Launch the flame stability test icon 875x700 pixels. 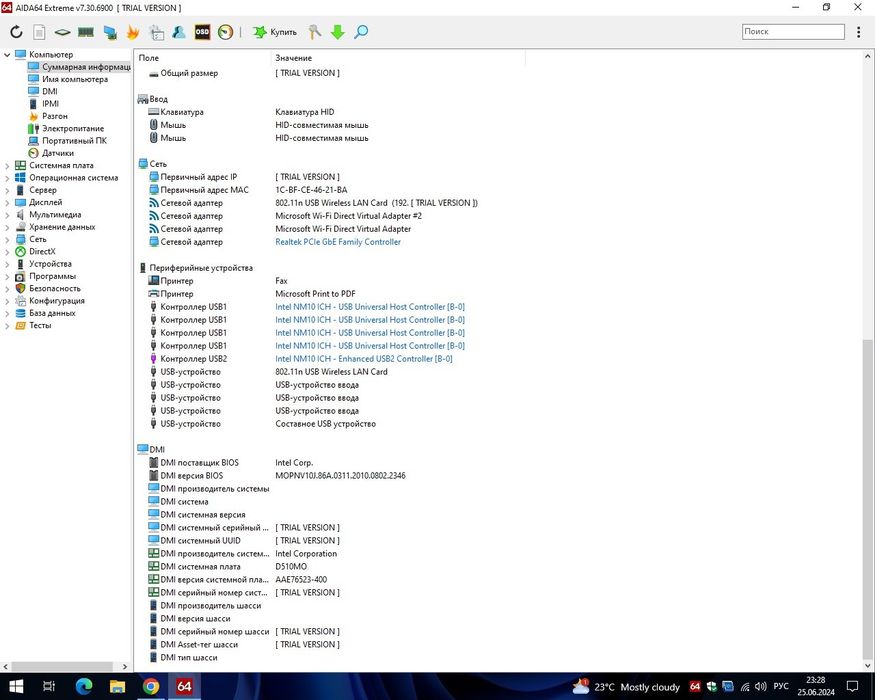coord(133,32)
